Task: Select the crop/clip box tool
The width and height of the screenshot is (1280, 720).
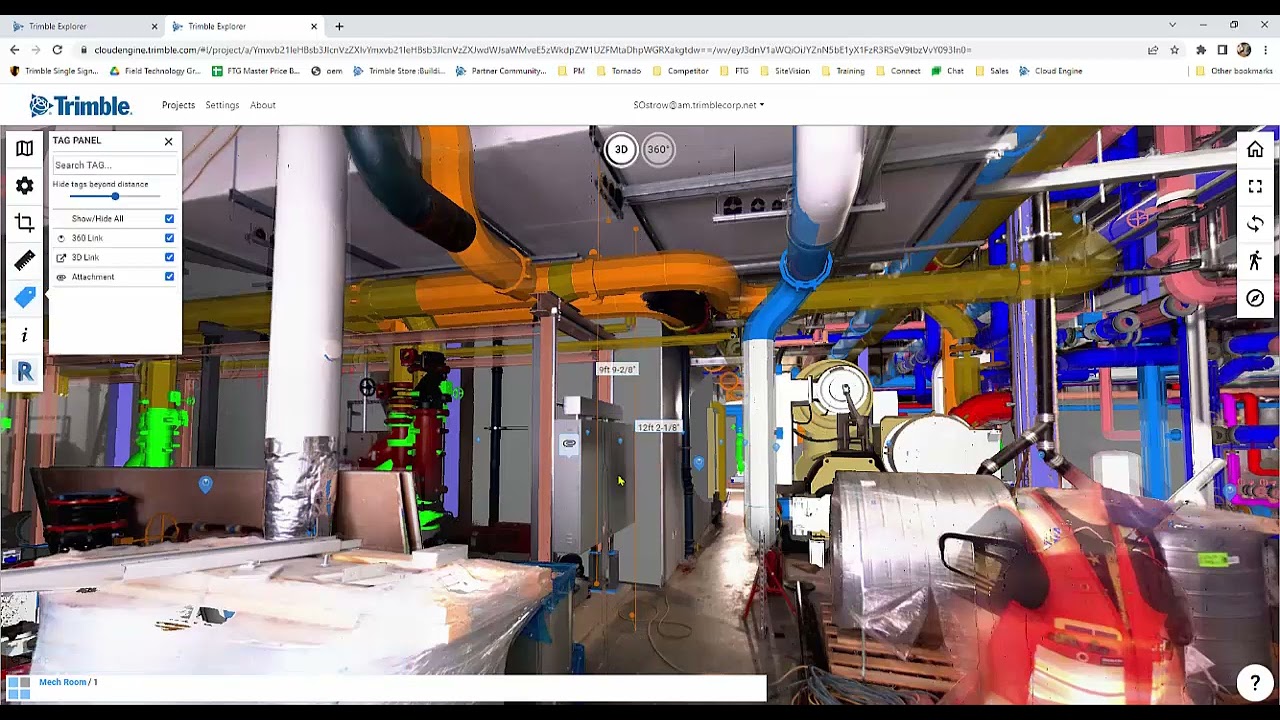Action: pos(24,223)
